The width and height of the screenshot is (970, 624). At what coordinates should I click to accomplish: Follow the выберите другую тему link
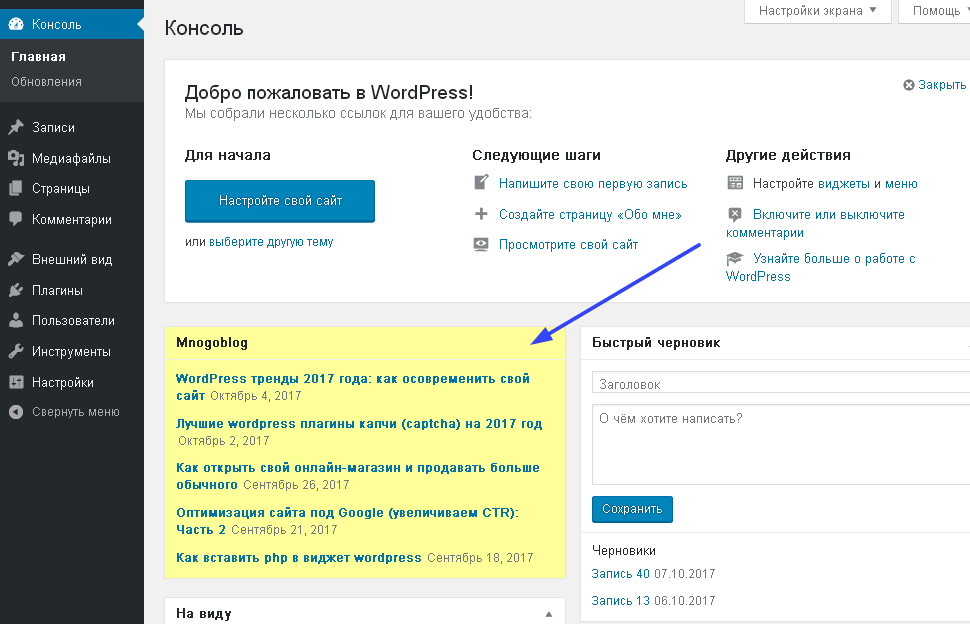[271, 242]
